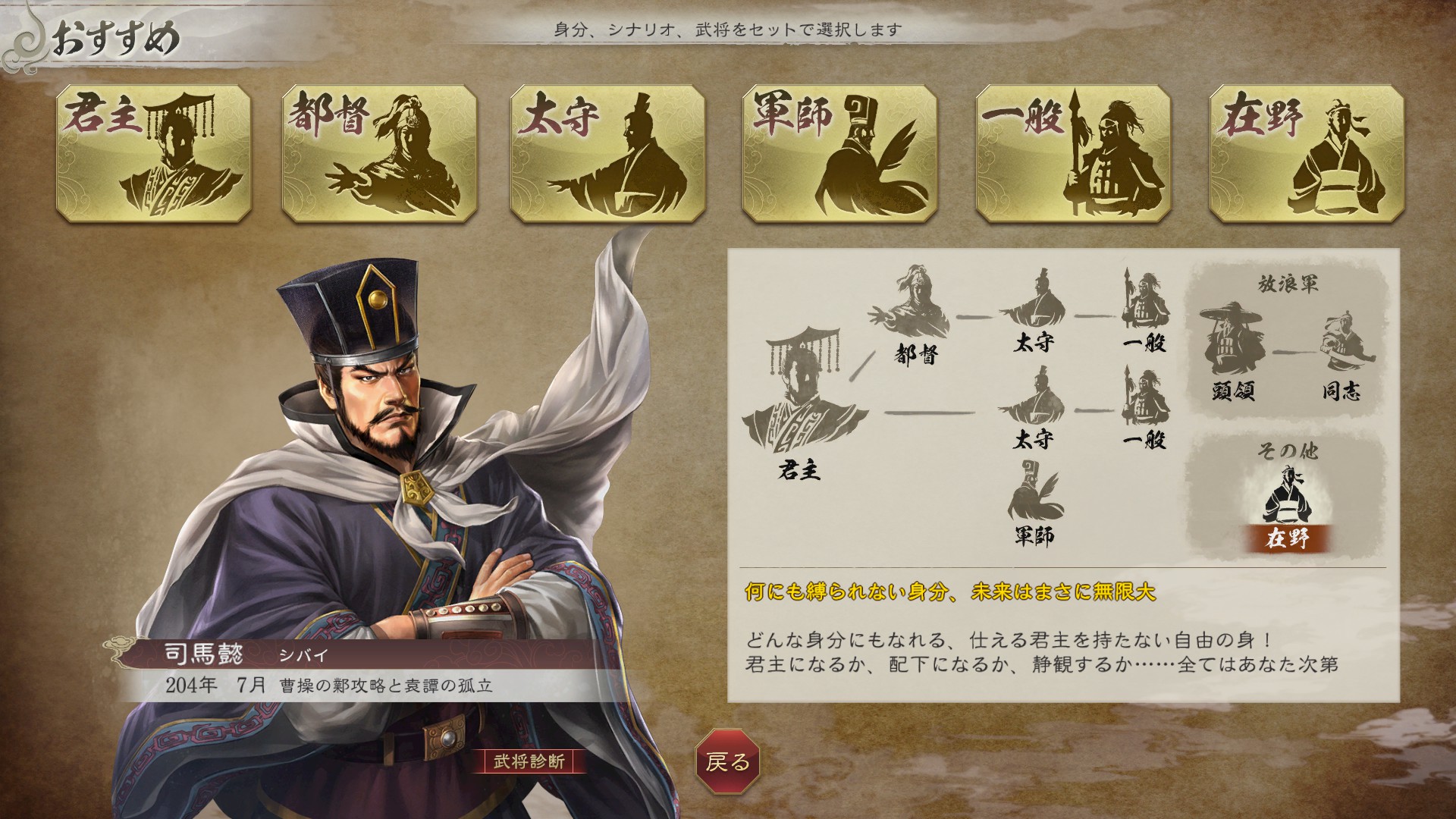Select the 在野 free officer card

(x=1307, y=154)
